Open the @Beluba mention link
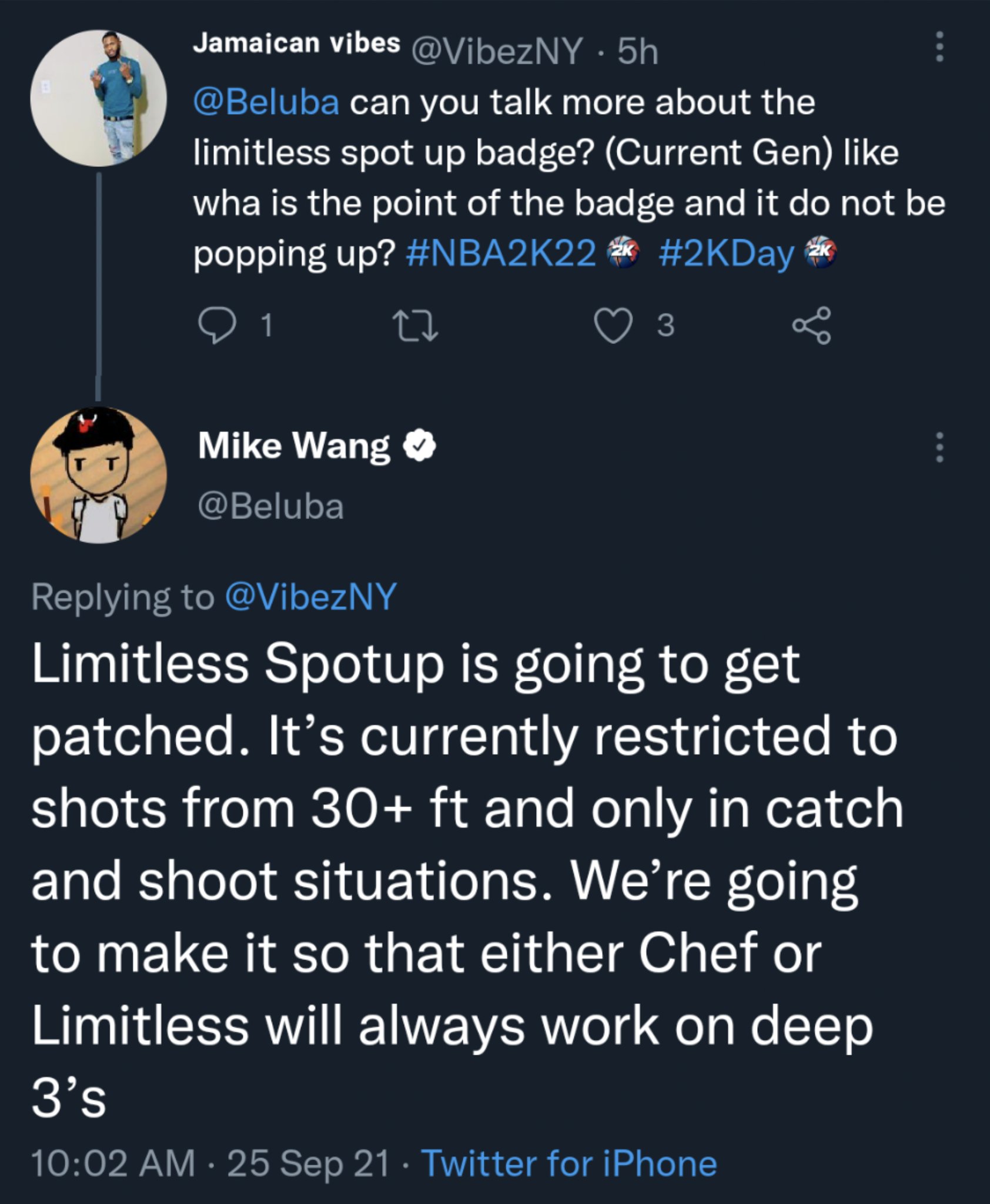 point(266,102)
